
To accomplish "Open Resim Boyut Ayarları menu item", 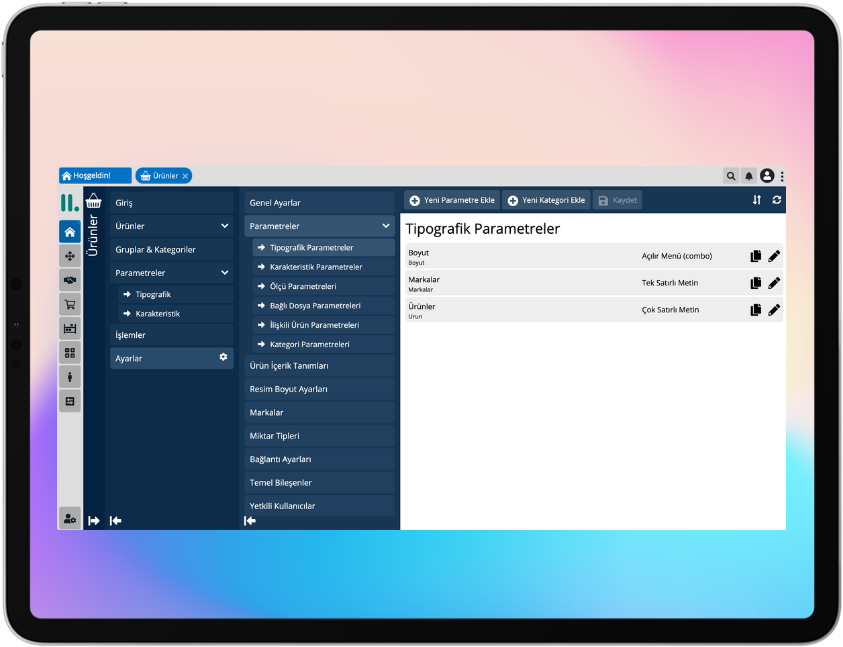I will 320,389.
